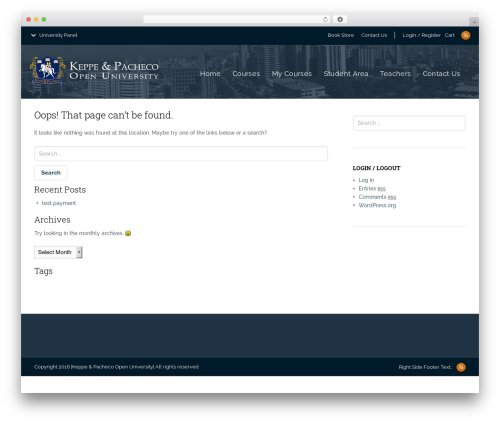The height and width of the screenshot is (423, 500).
Task: Click the smiley emoji after monthly archives text
Action: click(128, 233)
